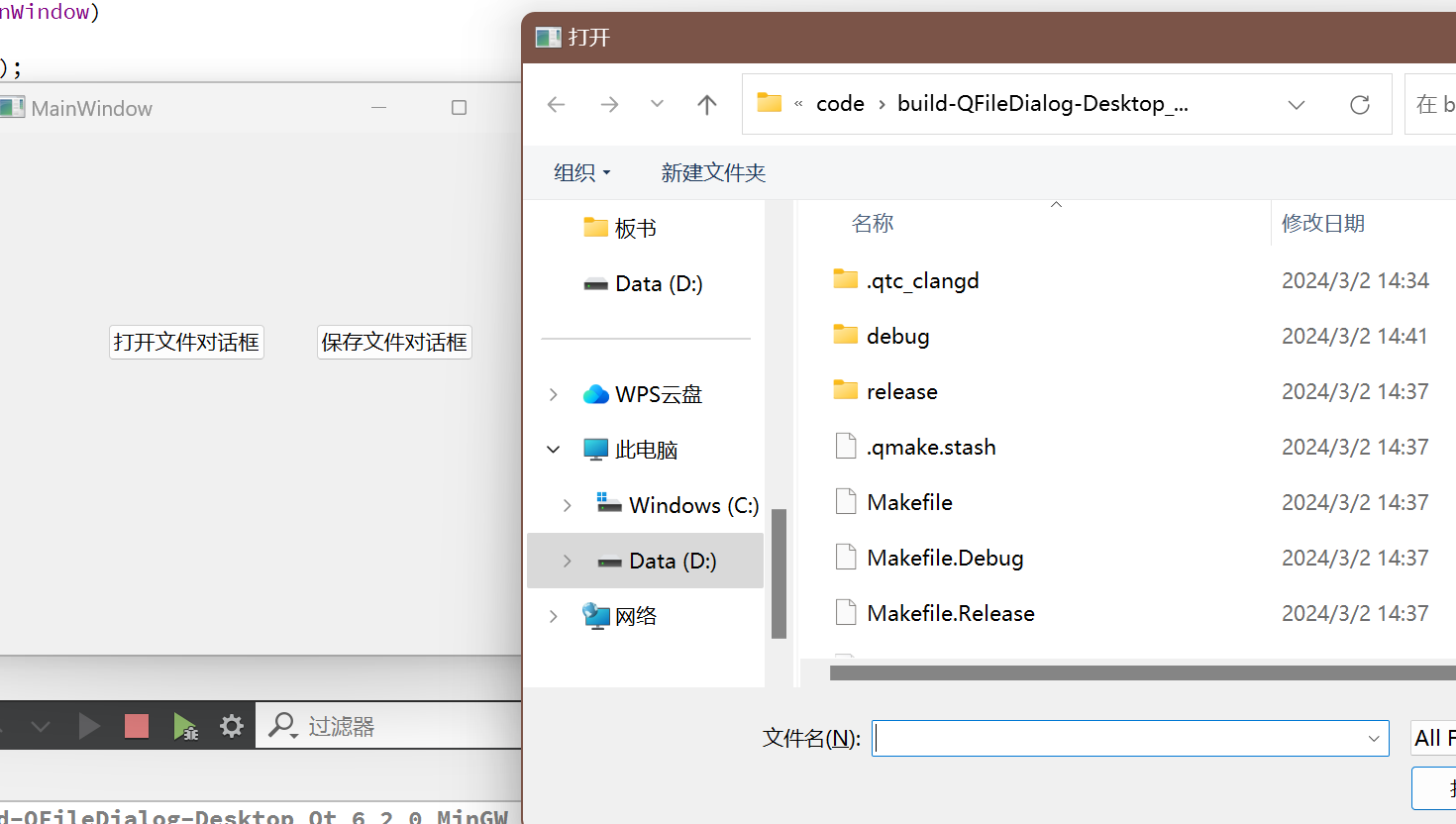1456x824 pixels.
Task: Sort files by the 修改日期 column
Action: (x=1323, y=223)
